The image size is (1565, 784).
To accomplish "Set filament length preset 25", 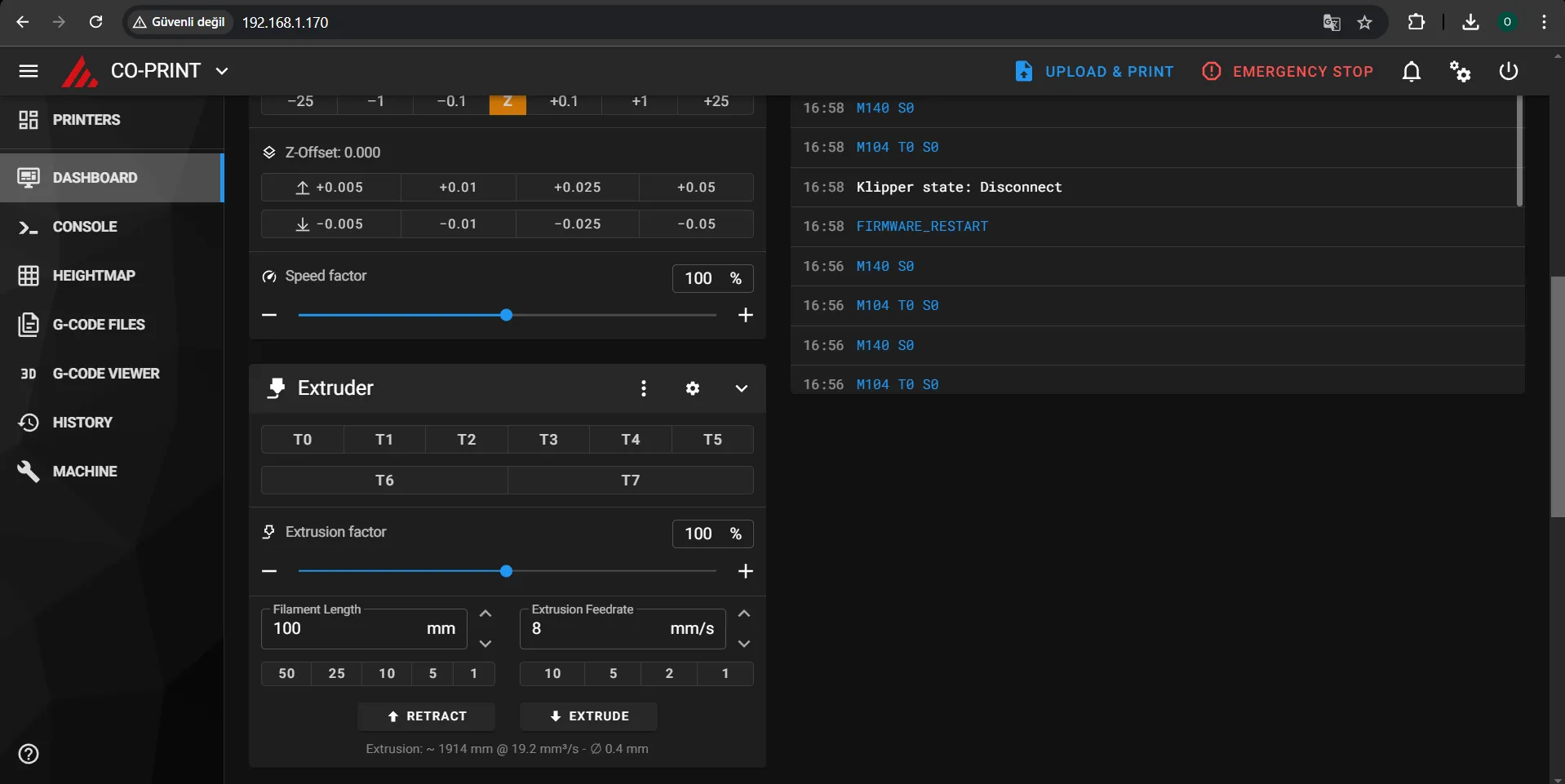I will (336, 674).
